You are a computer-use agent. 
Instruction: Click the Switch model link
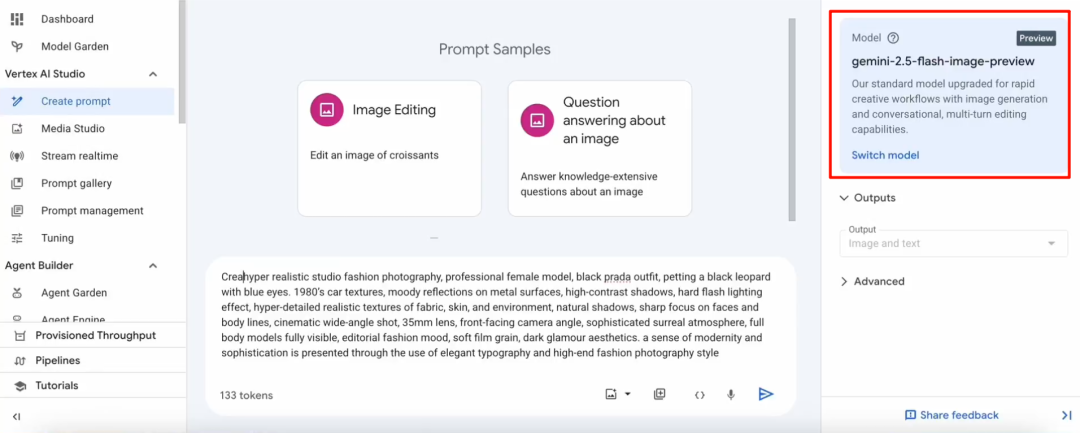pos(885,155)
